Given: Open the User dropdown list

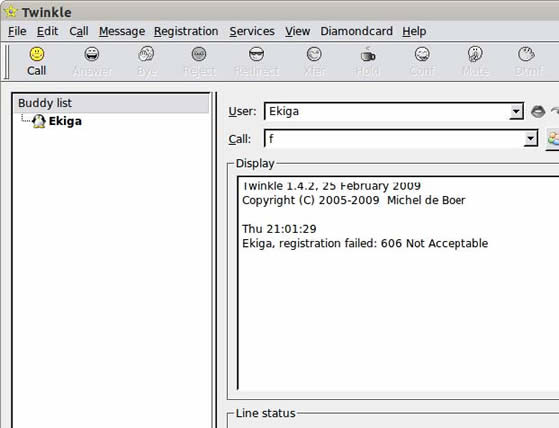Looking at the screenshot, I should pos(516,112).
